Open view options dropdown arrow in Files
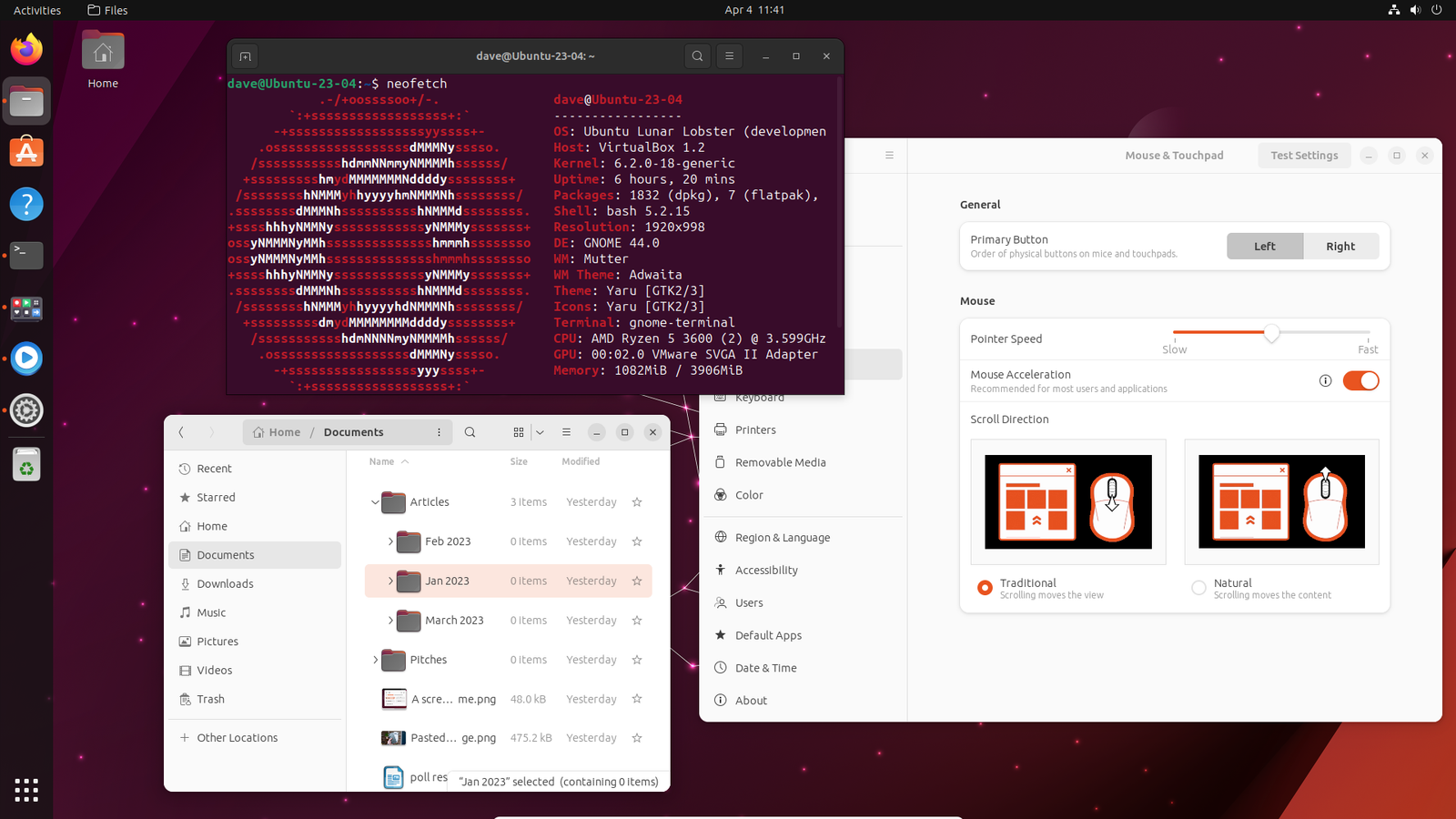 point(540,432)
